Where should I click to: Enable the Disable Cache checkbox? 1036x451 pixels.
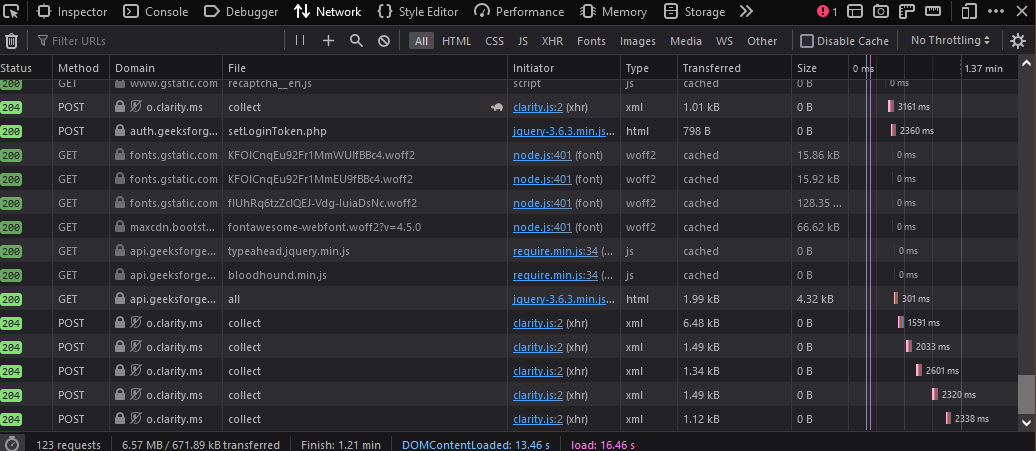pyautogui.click(x=807, y=41)
